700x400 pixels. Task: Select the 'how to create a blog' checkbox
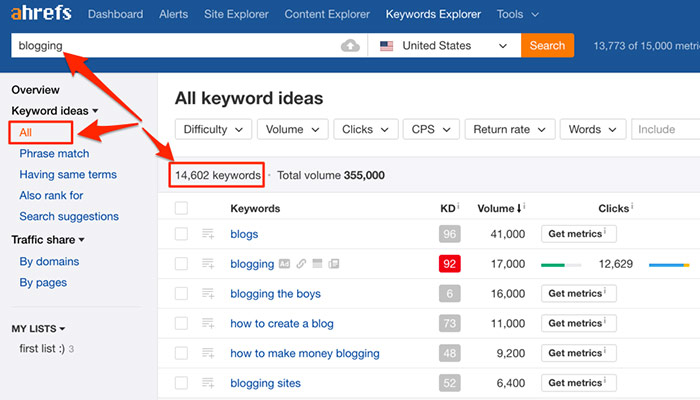click(181, 324)
